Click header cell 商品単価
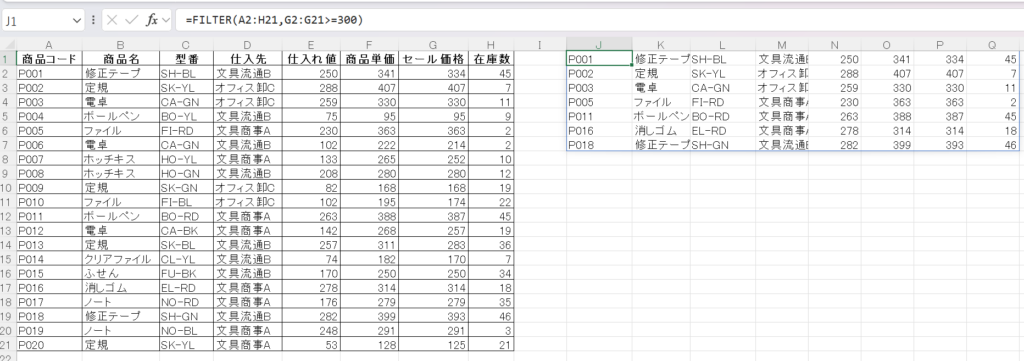1024x361 pixels. (370, 59)
